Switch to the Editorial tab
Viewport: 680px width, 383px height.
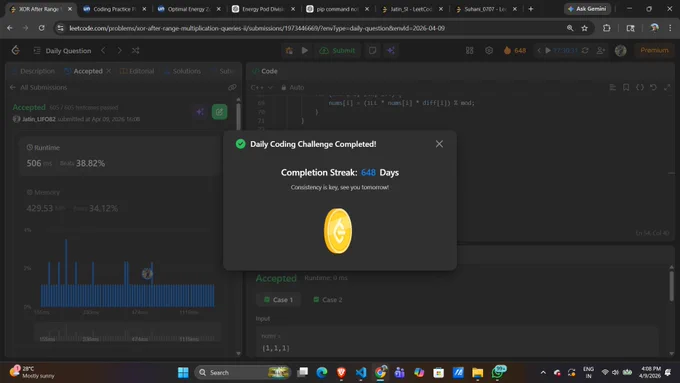coord(137,71)
